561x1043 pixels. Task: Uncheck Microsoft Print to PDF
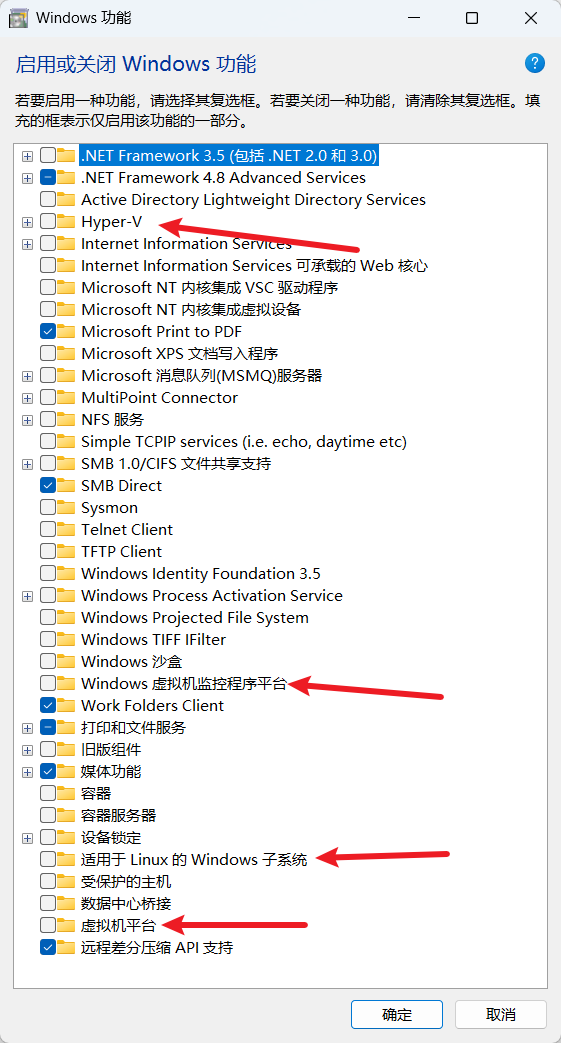(x=48, y=331)
